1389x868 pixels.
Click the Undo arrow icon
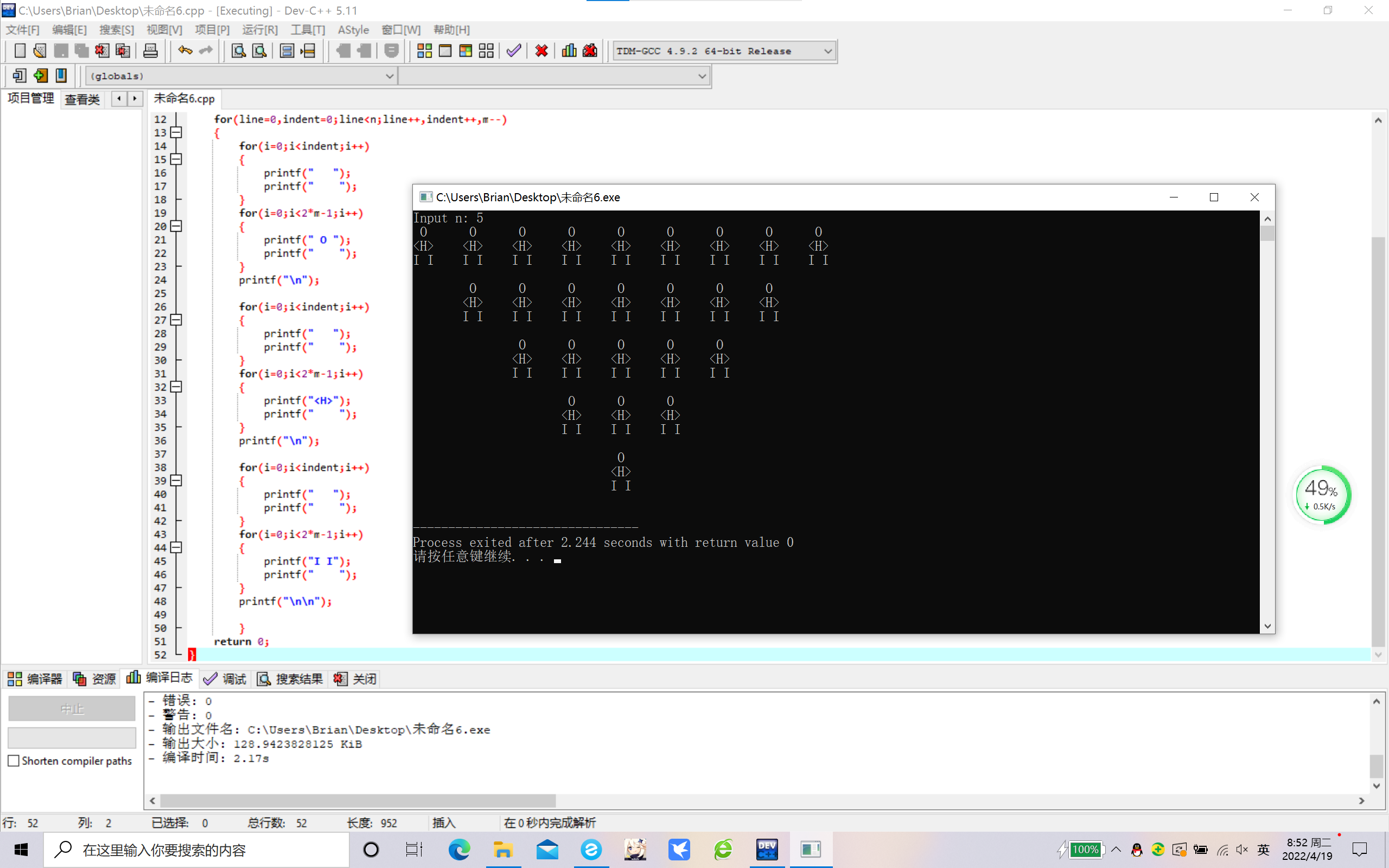tap(185, 51)
